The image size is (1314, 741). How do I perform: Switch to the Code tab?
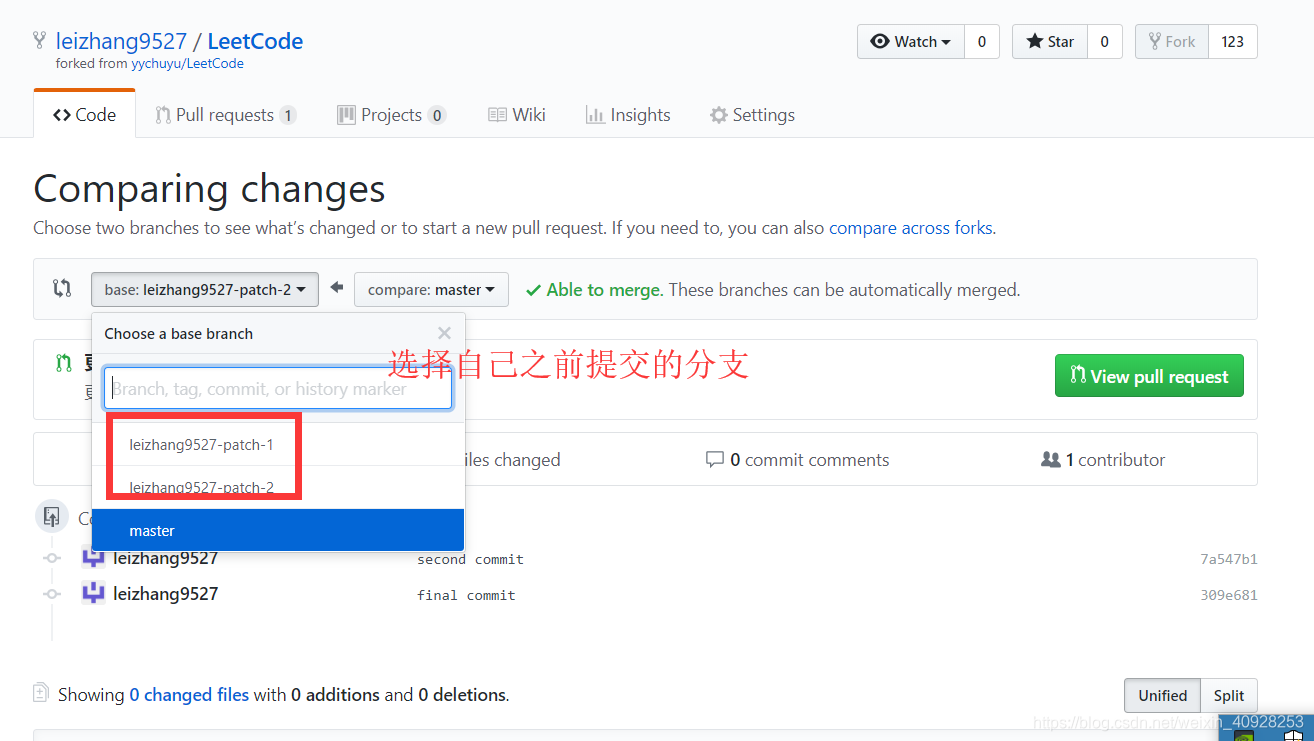pyautogui.click(x=84, y=115)
